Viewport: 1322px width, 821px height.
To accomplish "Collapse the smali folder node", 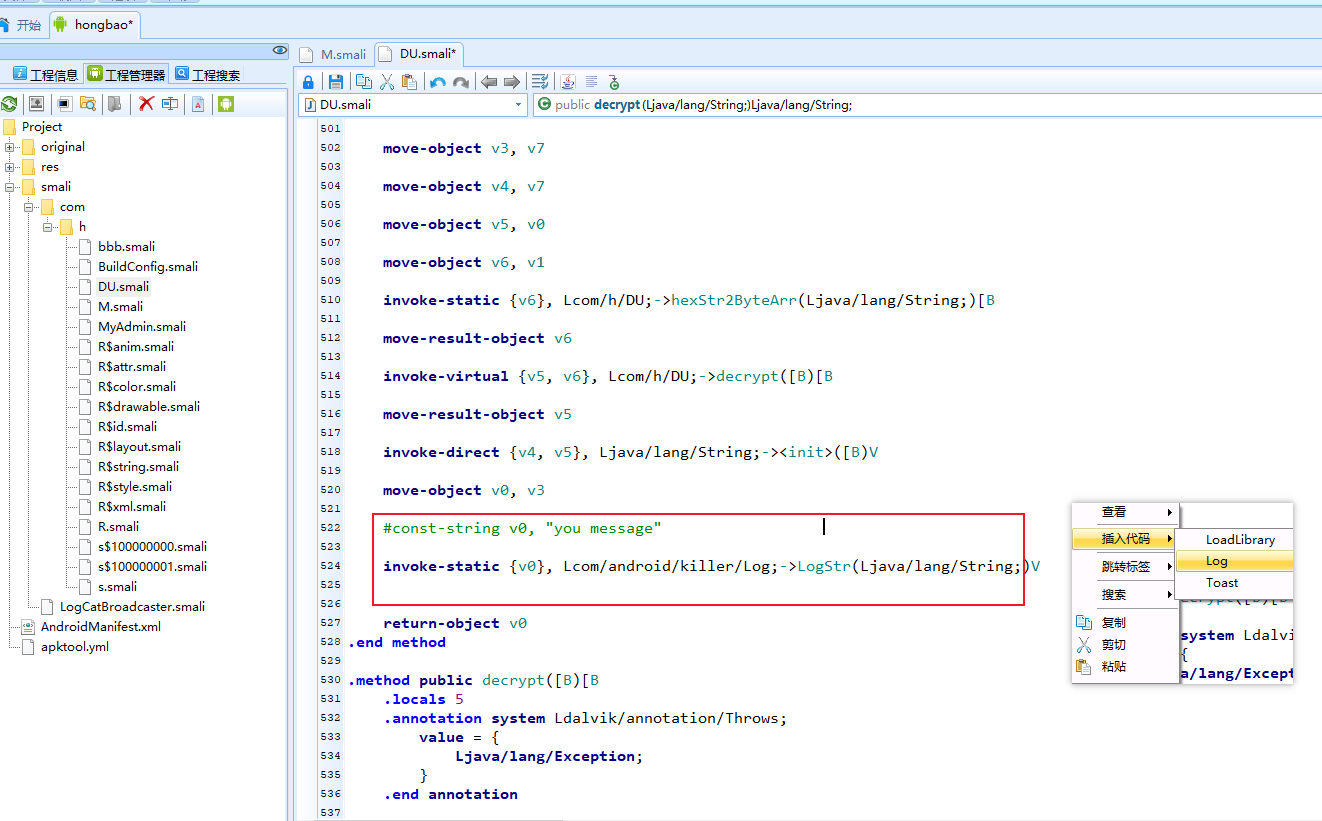I will (x=10, y=187).
